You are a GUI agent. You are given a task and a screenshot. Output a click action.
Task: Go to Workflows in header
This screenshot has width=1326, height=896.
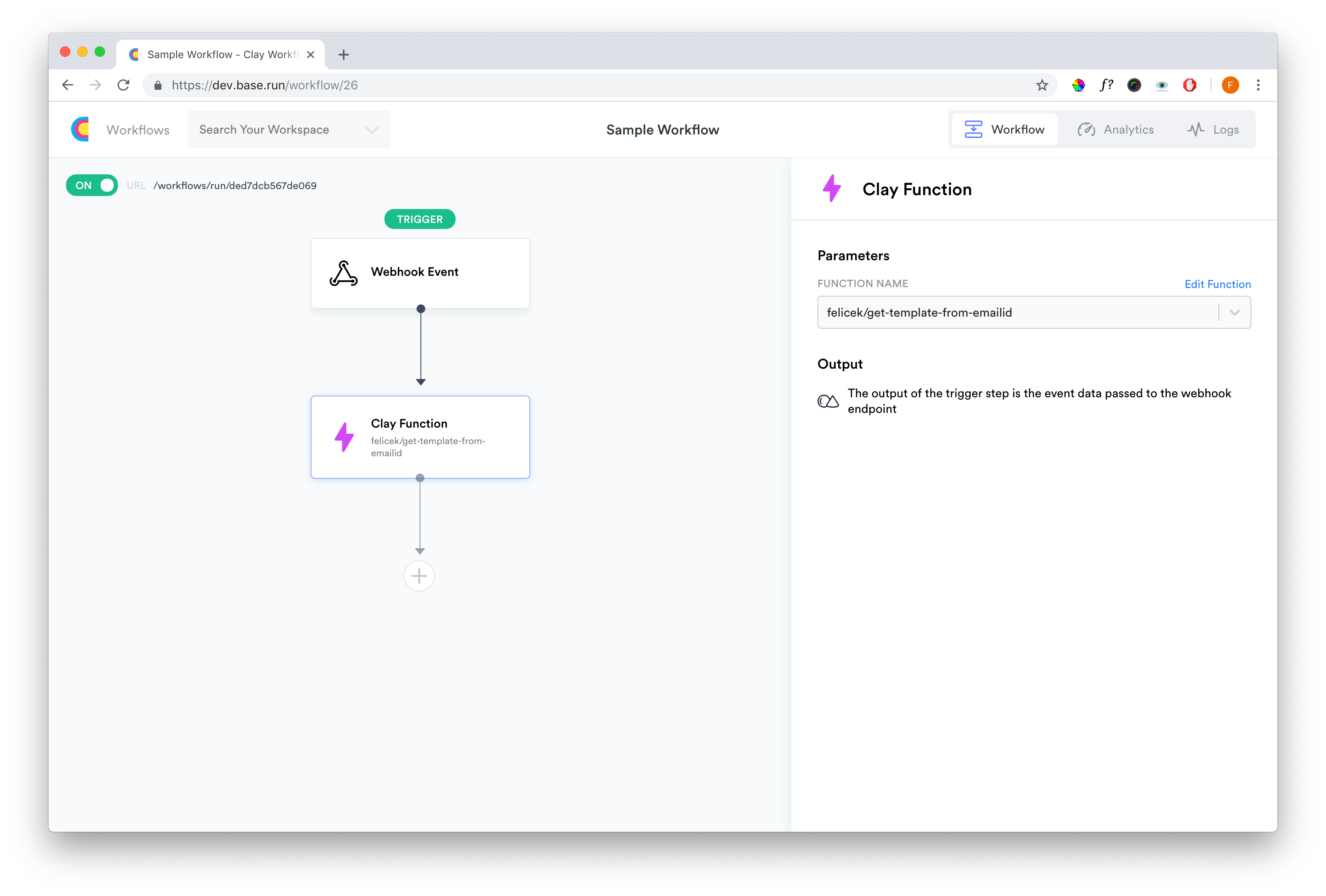tap(138, 130)
